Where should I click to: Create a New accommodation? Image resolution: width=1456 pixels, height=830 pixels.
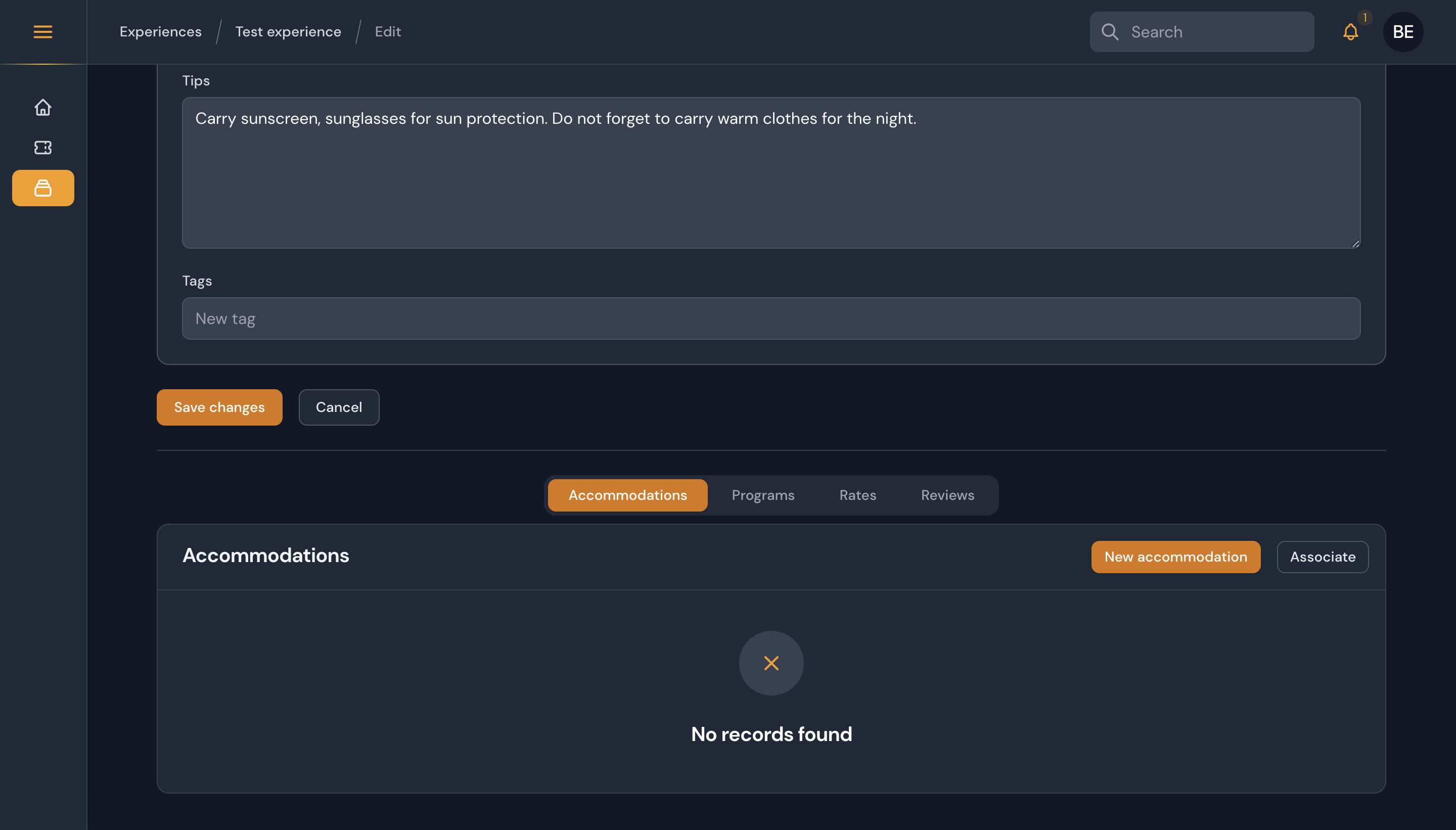pyautogui.click(x=1175, y=557)
